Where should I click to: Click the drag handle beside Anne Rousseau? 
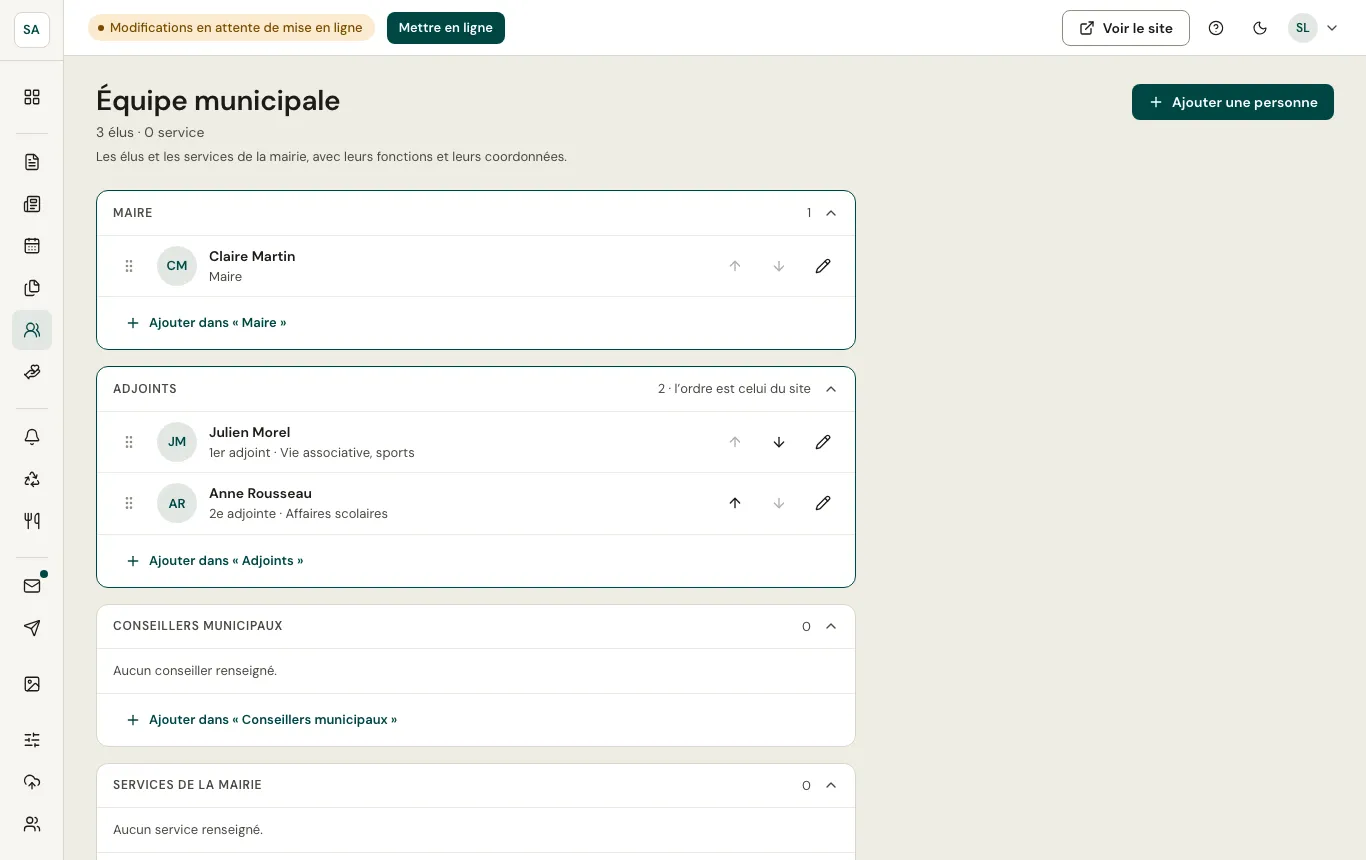(129, 503)
